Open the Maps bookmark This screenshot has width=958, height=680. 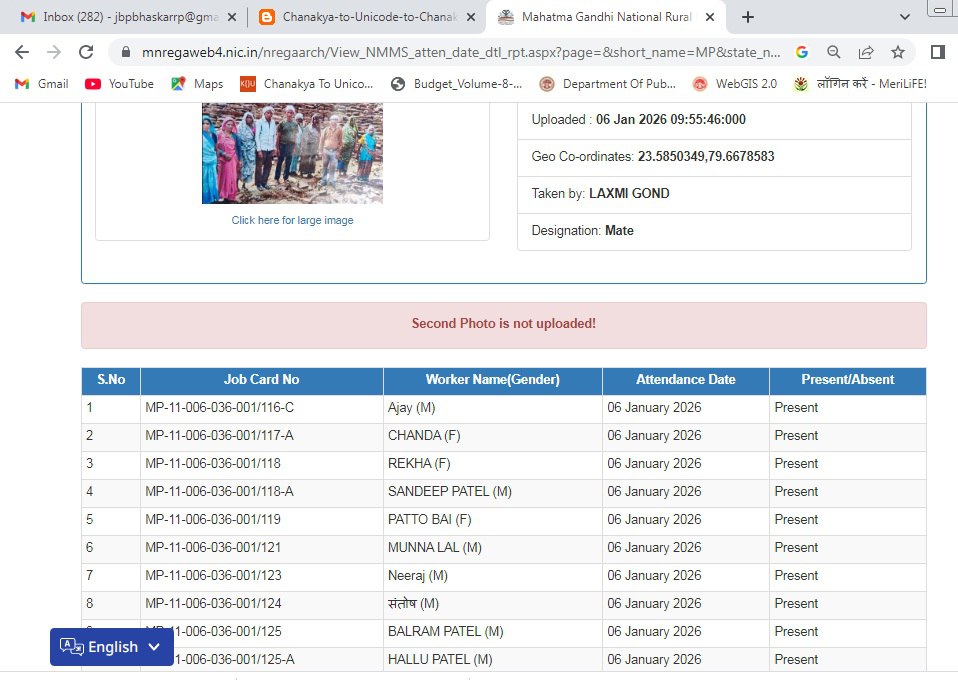click(197, 84)
